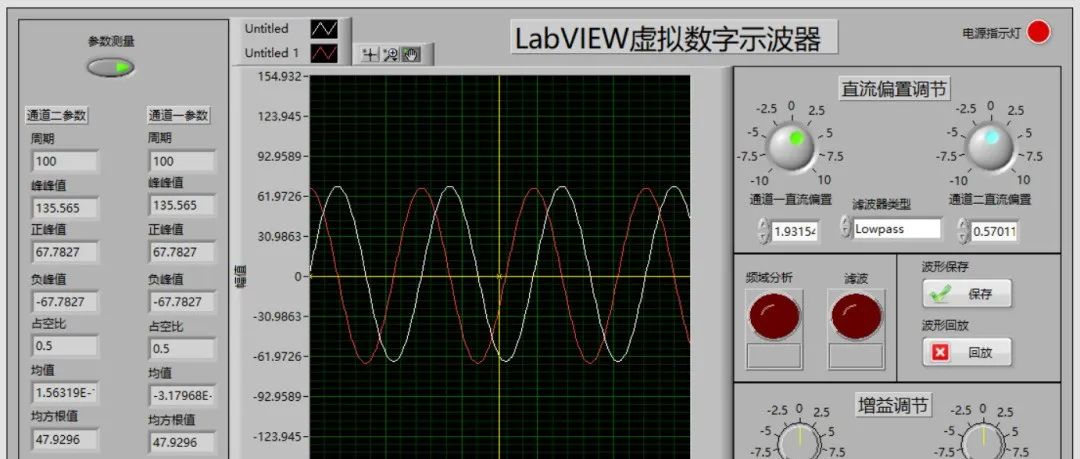Click the 92.9589 Y-axis label
This screenshot has width=1080, height=459.
(x=280, y=156)
